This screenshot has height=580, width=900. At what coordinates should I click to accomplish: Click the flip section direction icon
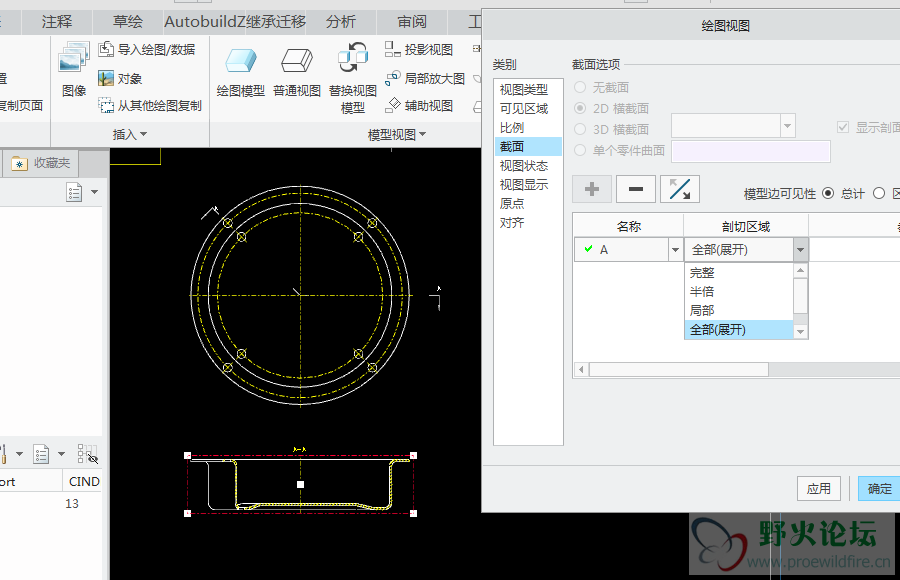tap(680, 189)
